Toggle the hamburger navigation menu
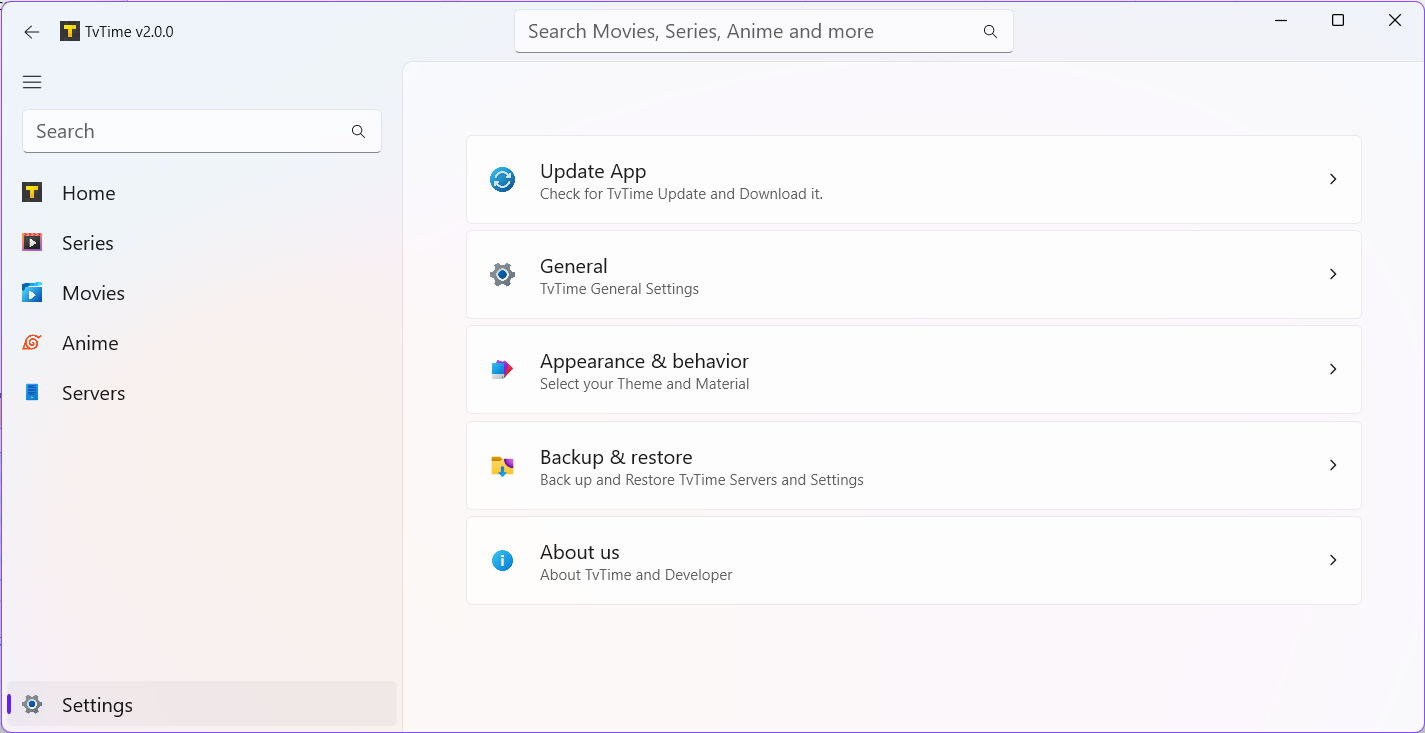The height and width of the screenshot is (733, 1425). point(32,82)
